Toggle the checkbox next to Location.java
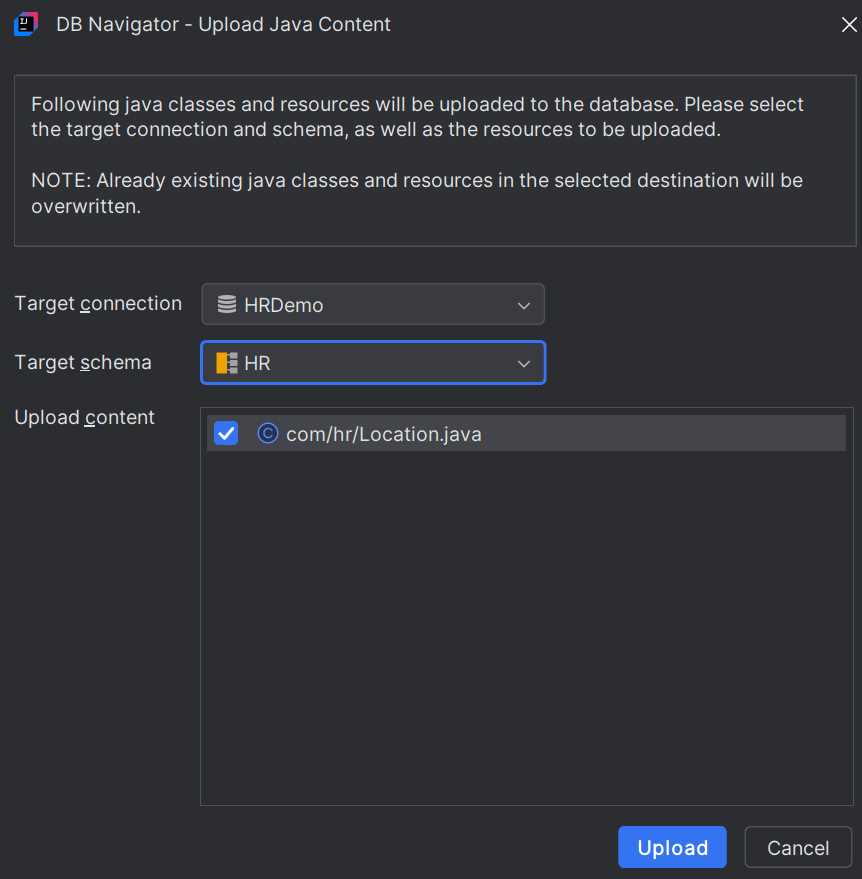This screenshot has width=862, height=879. [x=224, y=433]
